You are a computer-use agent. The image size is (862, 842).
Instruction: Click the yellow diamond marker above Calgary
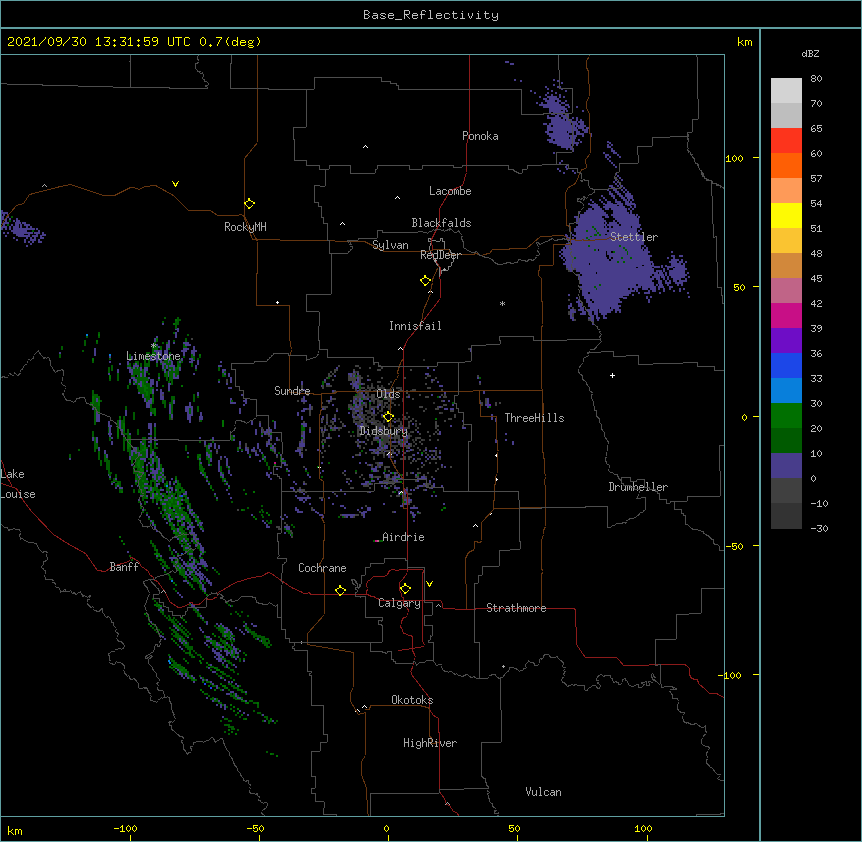[405, 589]
